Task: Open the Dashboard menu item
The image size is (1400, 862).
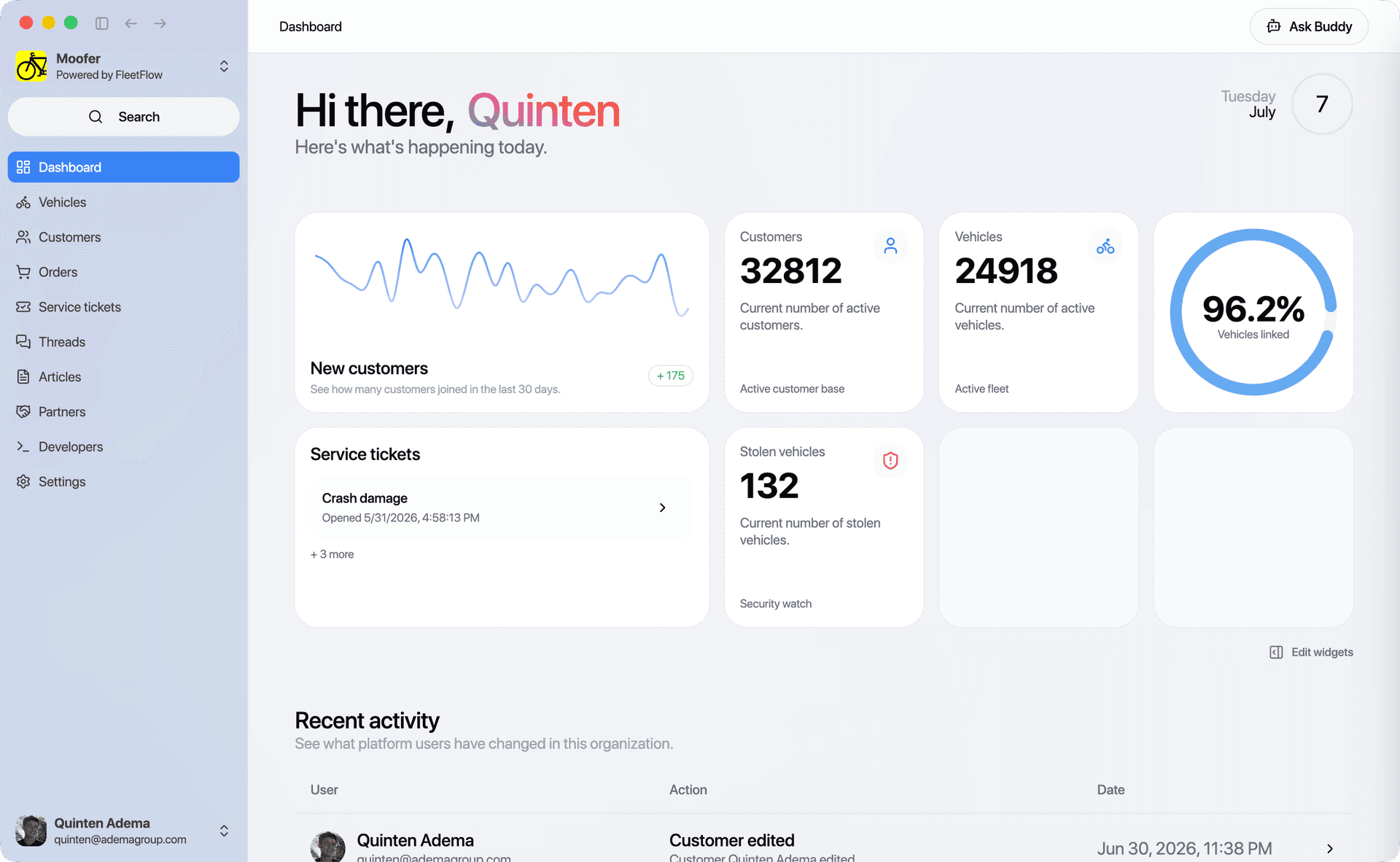Action: pos(123,167)
